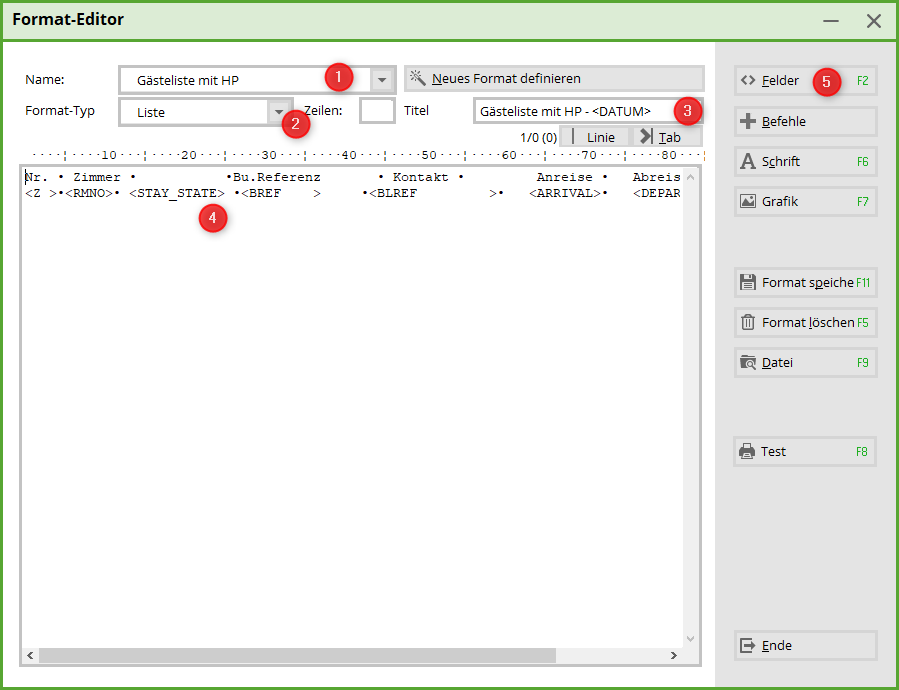Click the <ARRIVAL> field placeholder
The width and height of the screenshot is (899, 690).
point(565,193)
